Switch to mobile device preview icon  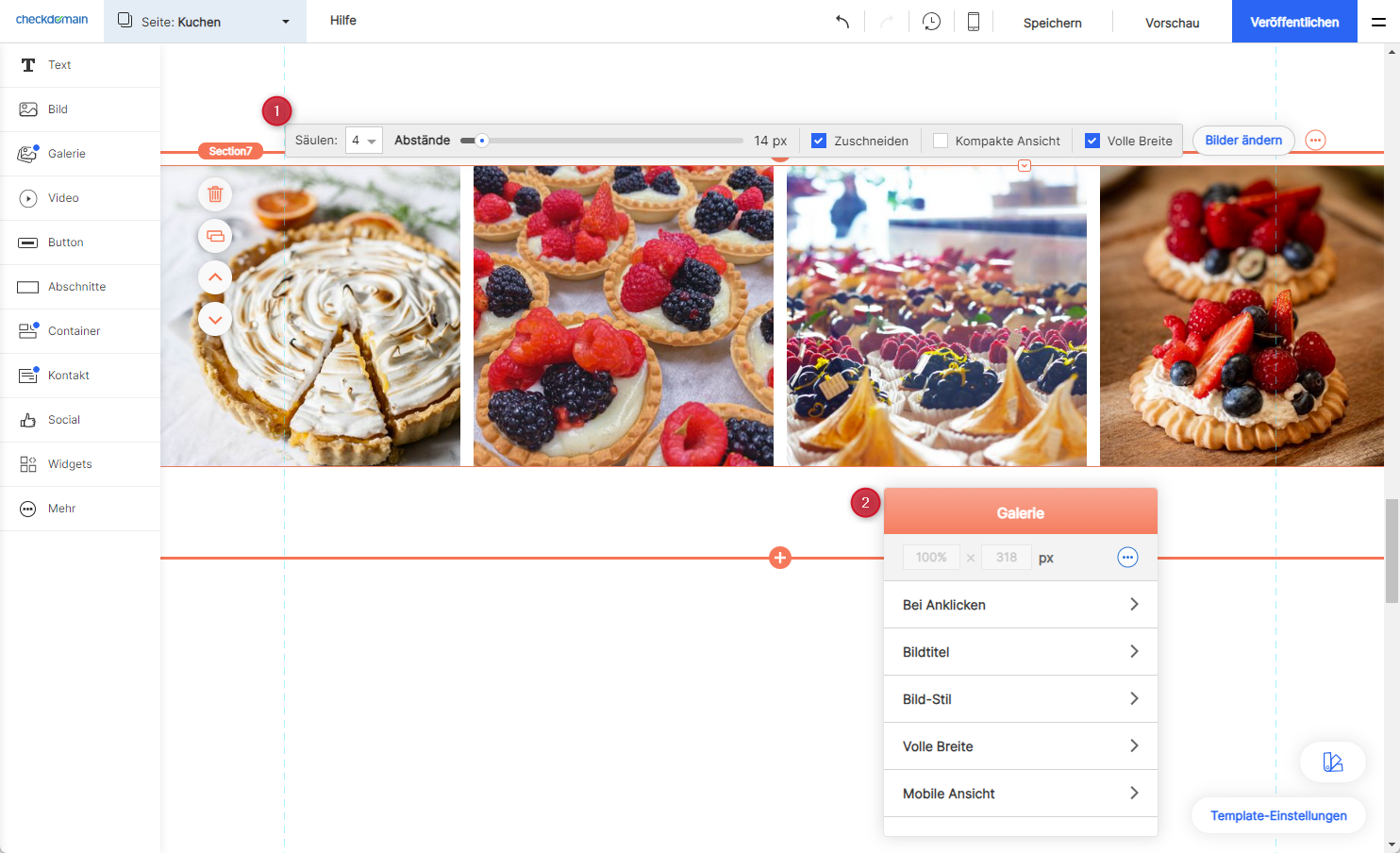coord(973,22)
